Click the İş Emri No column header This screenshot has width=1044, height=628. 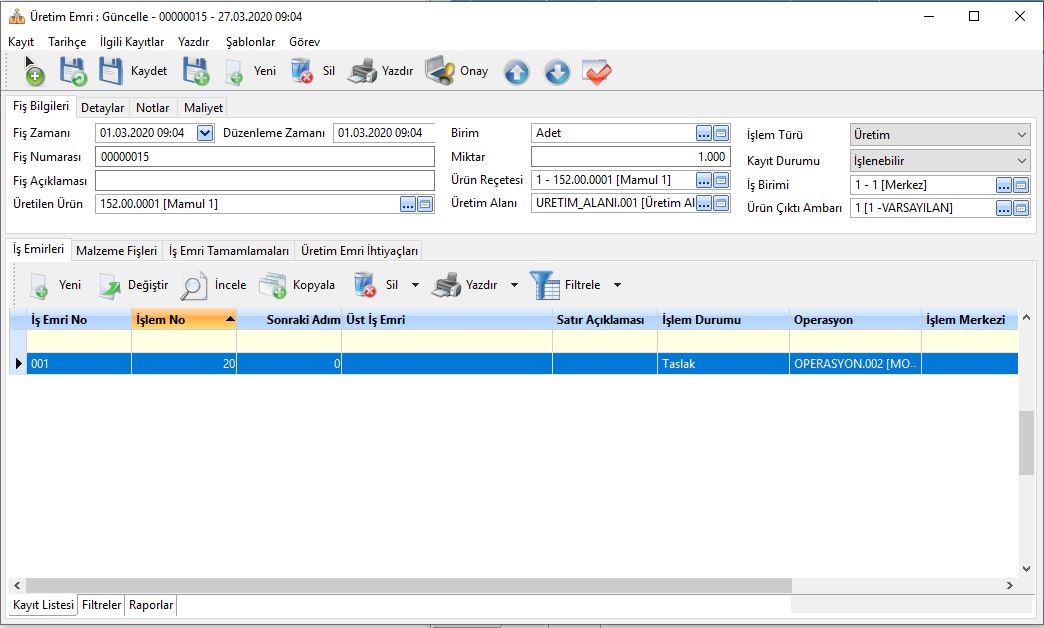[79, 320]
